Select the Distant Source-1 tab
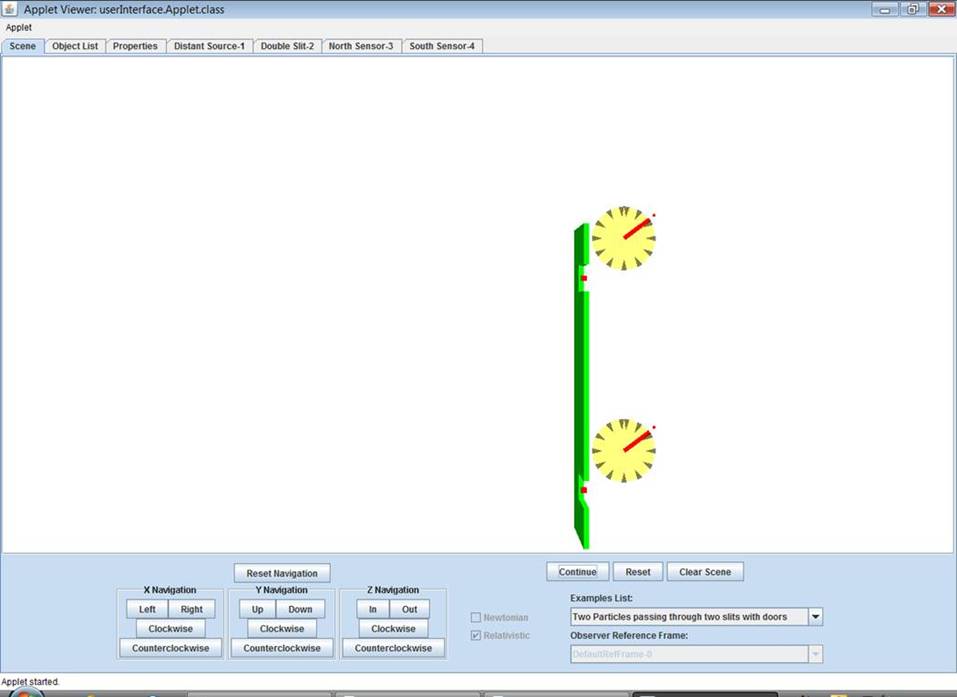The height and width of the screenshot is (697, 957). 209,46
